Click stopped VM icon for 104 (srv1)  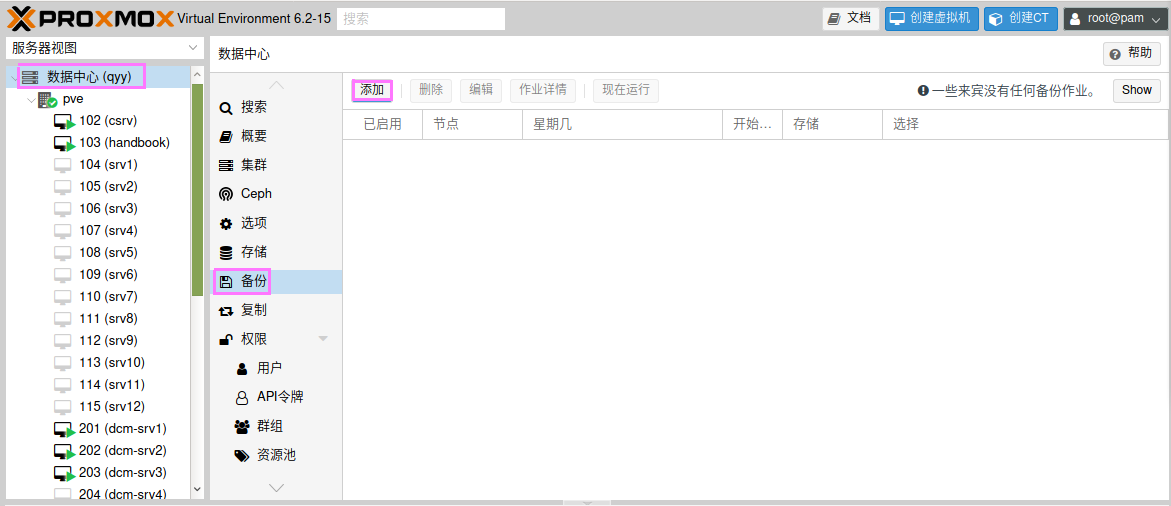63,165
